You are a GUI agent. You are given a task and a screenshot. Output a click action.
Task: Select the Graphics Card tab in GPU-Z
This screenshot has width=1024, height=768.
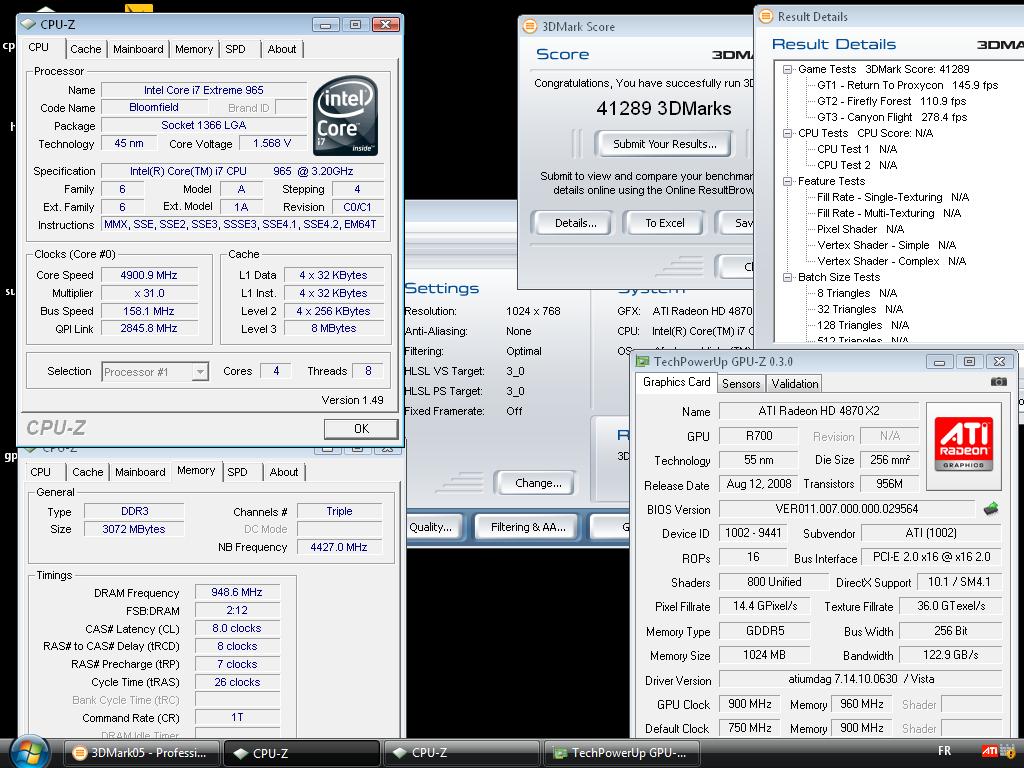pos(676,382)
